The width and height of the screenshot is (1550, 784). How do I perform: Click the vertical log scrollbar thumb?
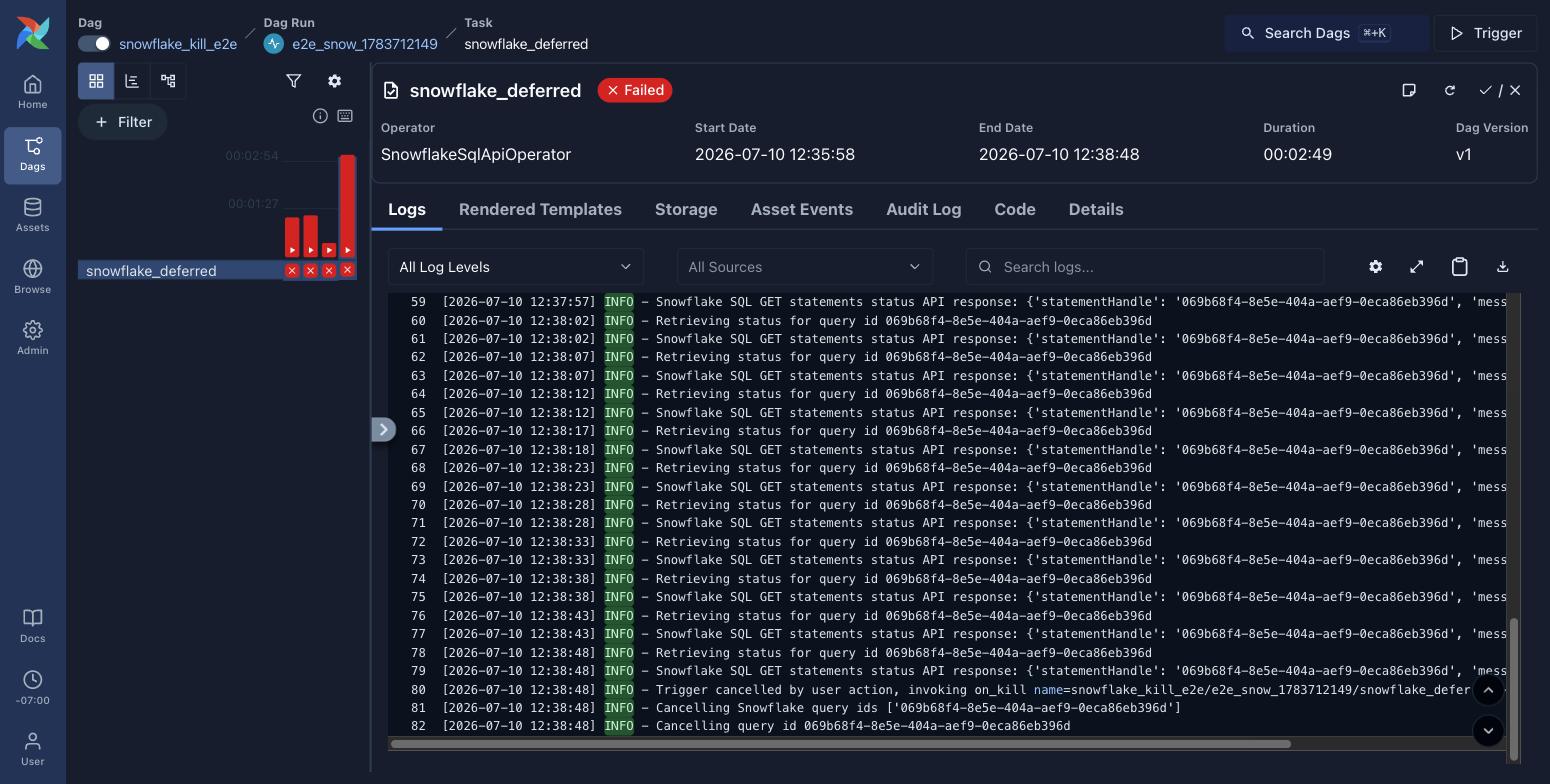coord(1514,689)
